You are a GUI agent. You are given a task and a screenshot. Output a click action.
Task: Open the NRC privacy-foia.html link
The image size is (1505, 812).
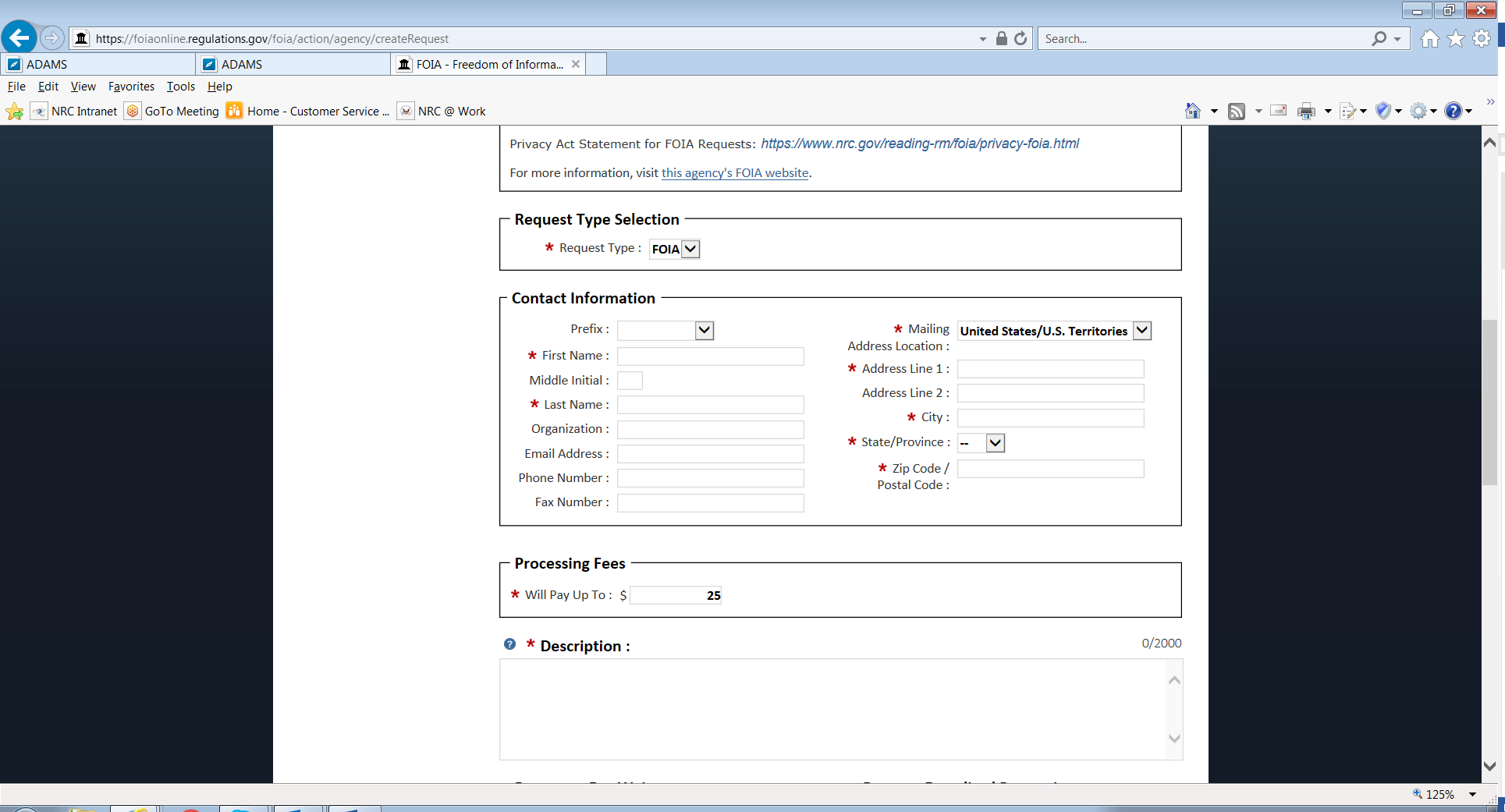pos(920,144)
